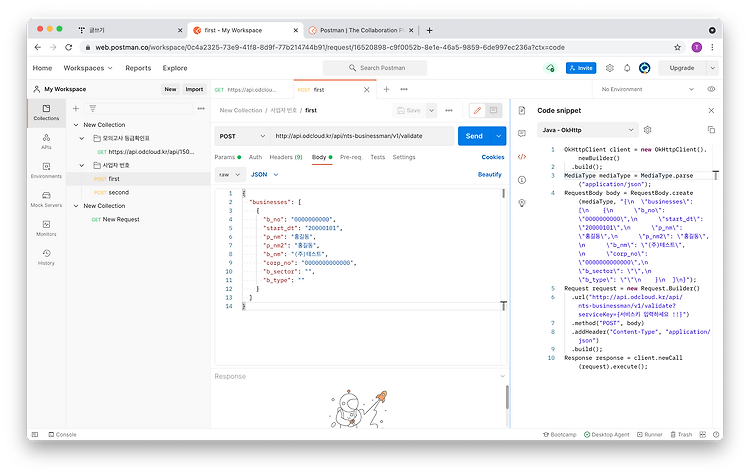Open the History sidebar panel

click(46, 257)
